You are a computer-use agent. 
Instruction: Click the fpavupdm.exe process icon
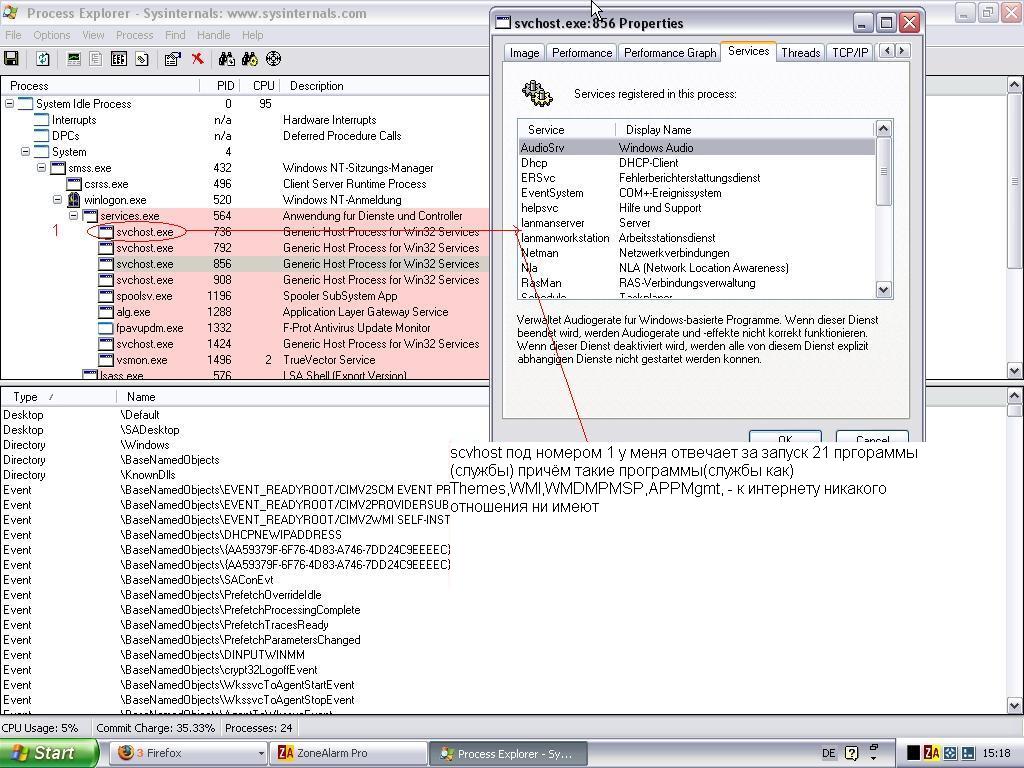(106, 328)
